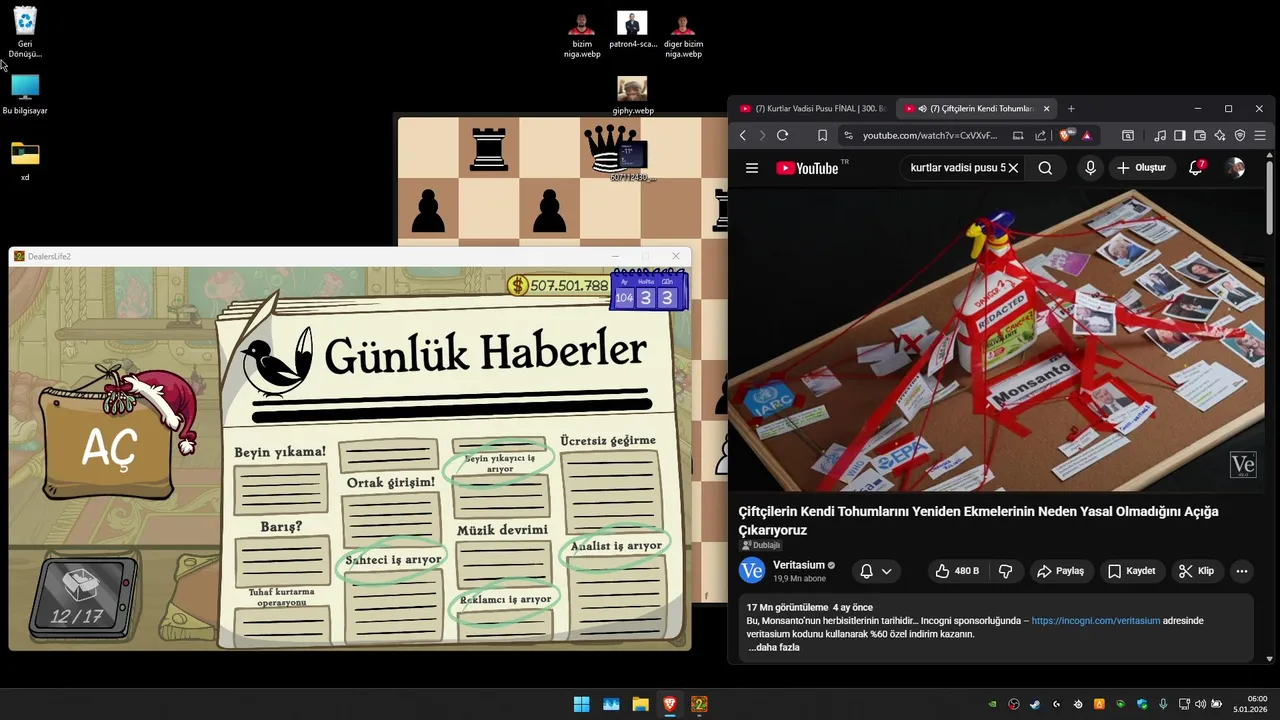This screenshot has height=720, width=1280.
Task: Click the game money counter 507.501.788
Action: pyautogui.click(x=558, y=286)
